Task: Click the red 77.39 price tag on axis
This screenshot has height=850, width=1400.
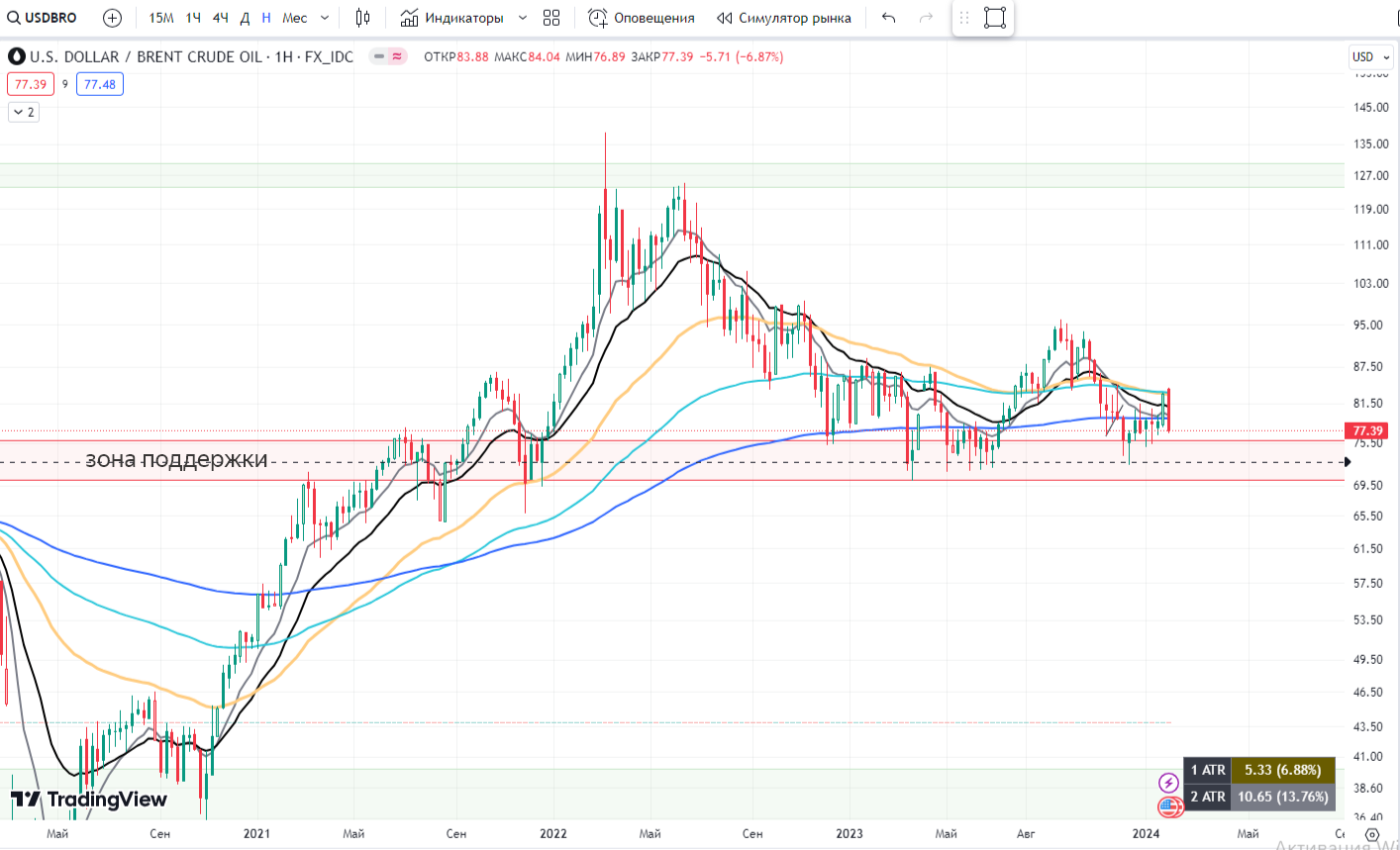Action: coord(1367,430)
